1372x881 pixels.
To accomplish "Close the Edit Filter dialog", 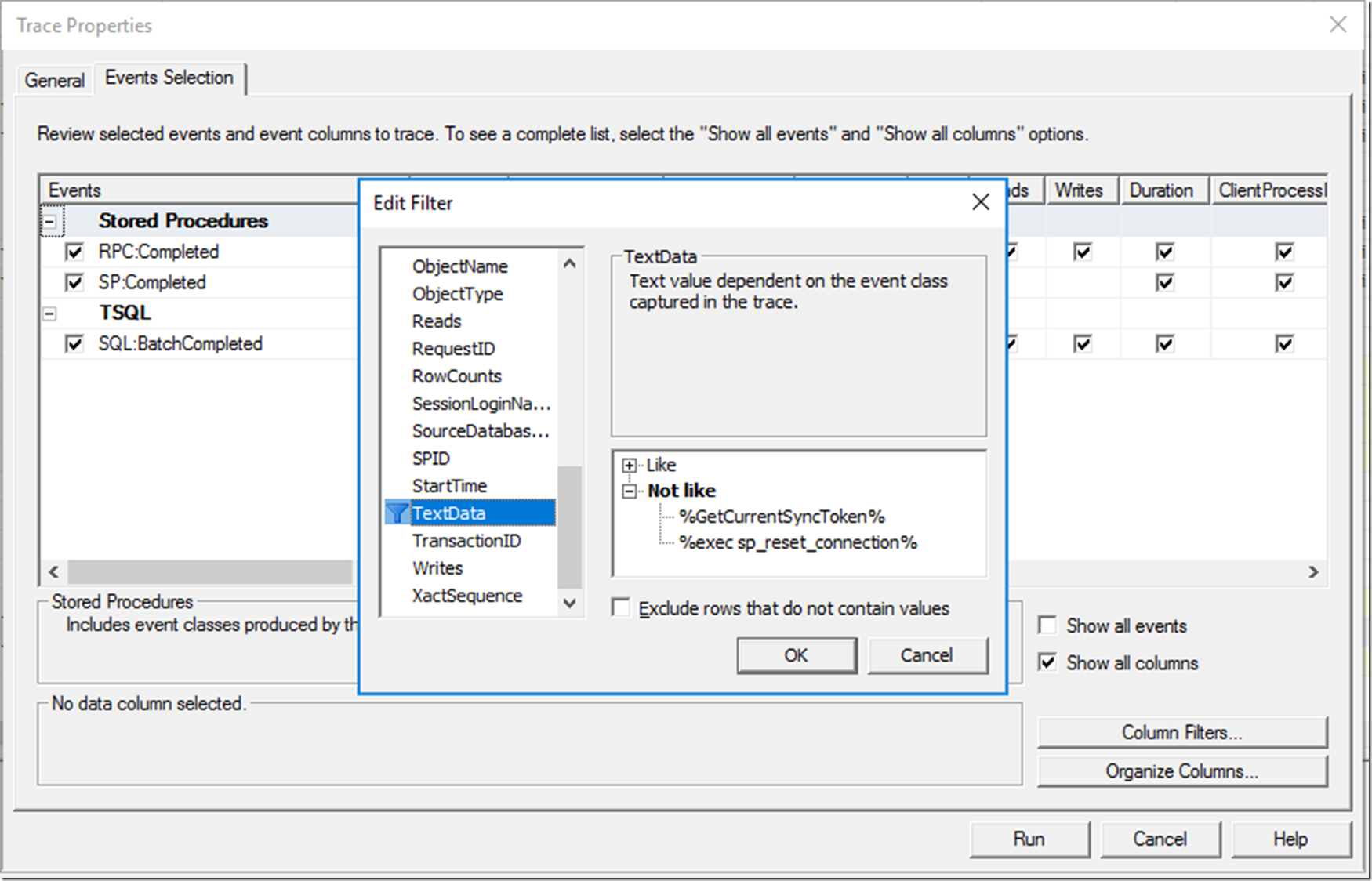I will [980, 202].
